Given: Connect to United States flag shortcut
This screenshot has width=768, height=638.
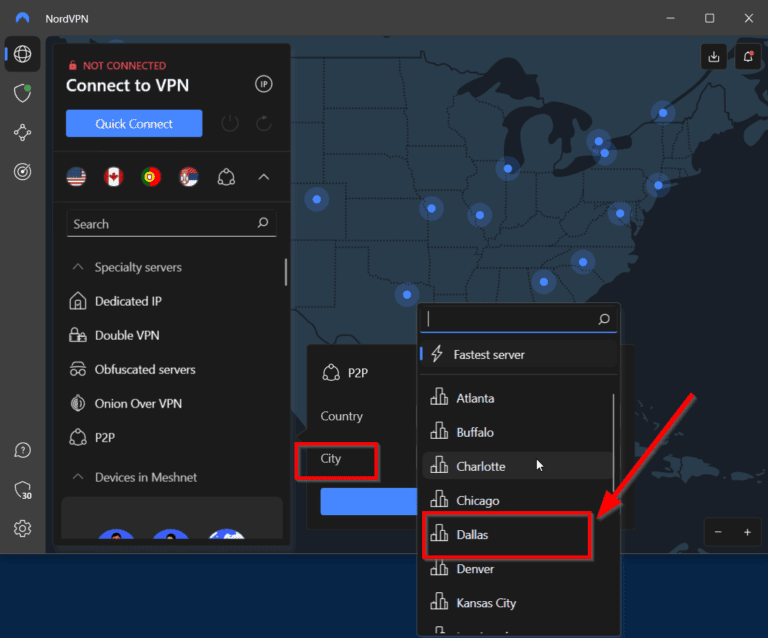Looking at the screenshot, I should pos(76,177).
